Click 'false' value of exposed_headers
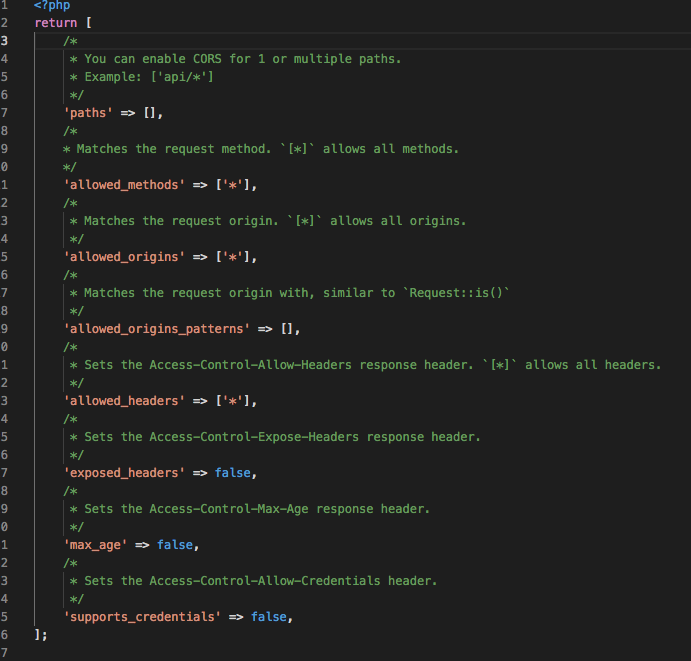Screen dimensions: 691x661 point(233,473)
